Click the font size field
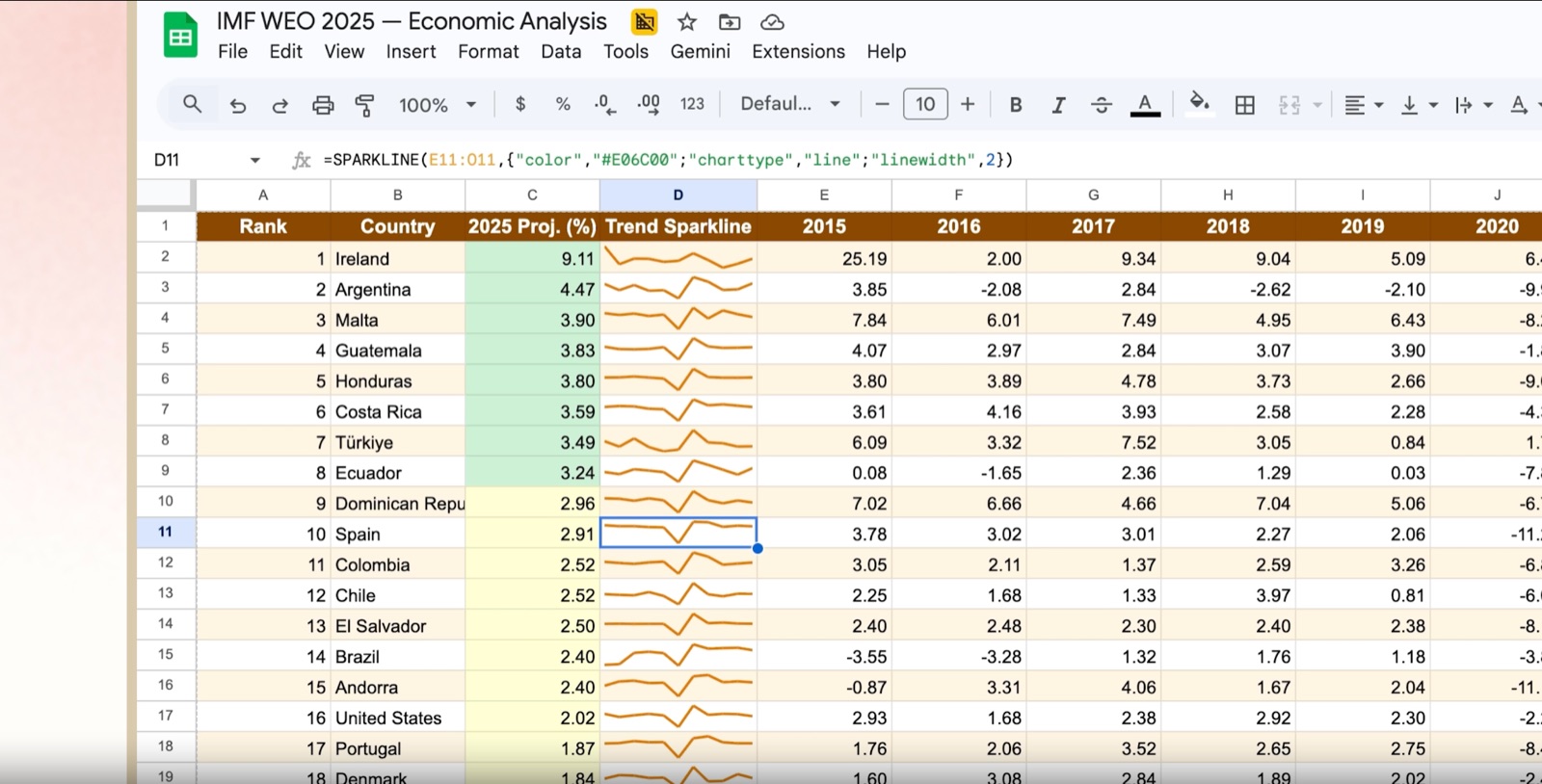Image resolution: width=1542 pixels, height=784 pixels. point(925,104)
